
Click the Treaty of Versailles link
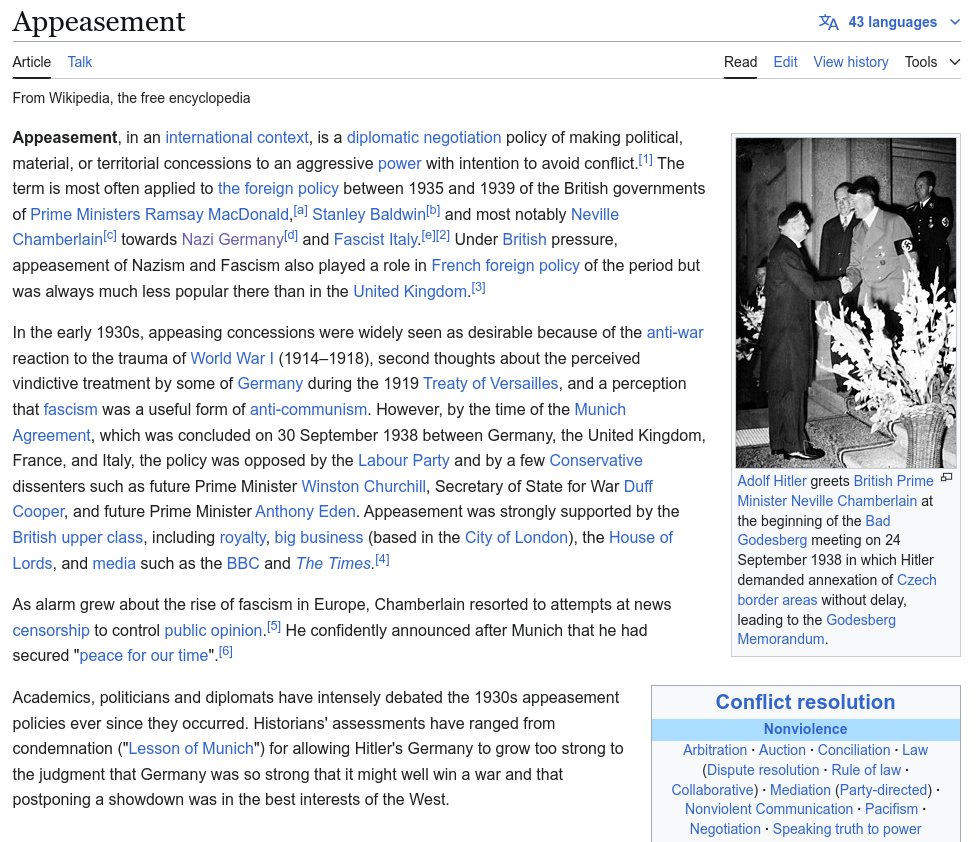click(490, 383)
